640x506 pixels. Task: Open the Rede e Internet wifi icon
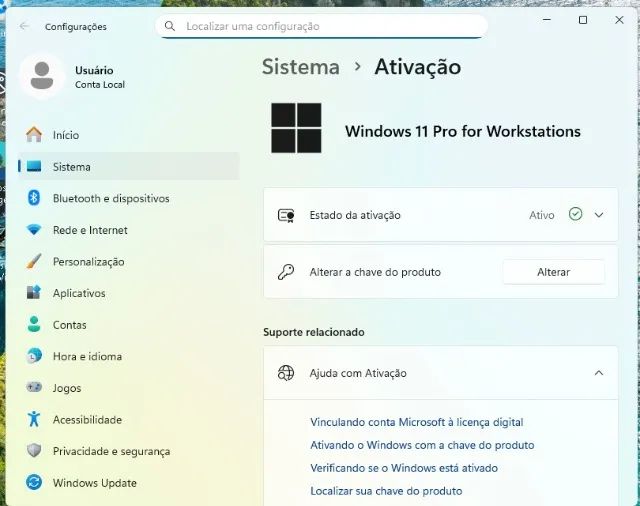[34, 230]
